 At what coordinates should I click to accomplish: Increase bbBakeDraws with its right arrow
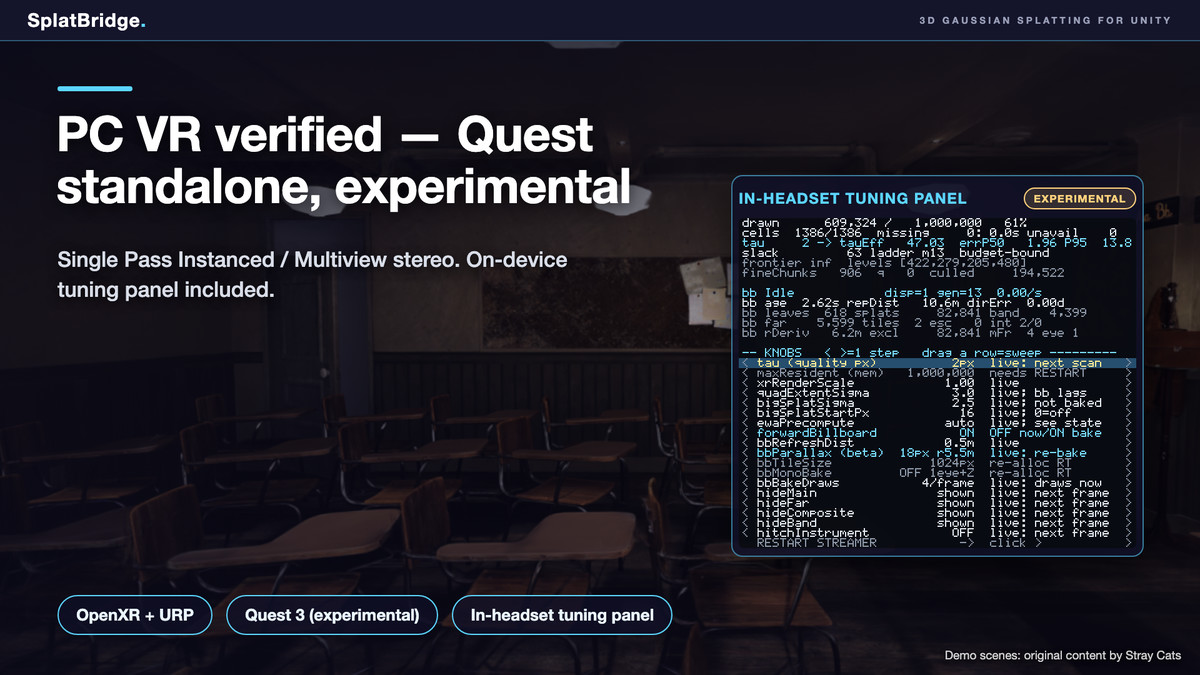point(1129,483)
